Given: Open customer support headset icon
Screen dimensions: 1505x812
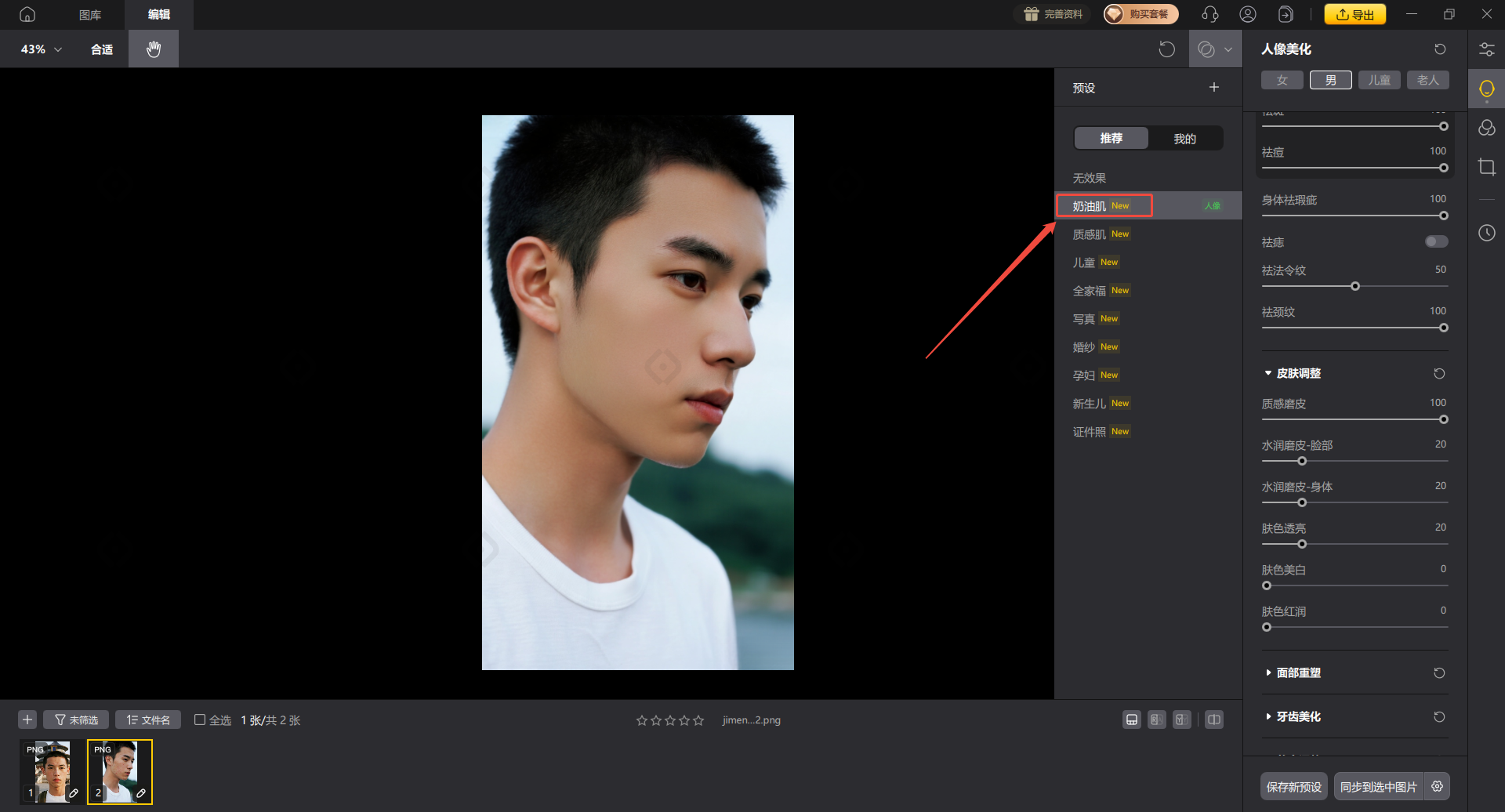Looking at the screenshot, I should click(1210, 15).
